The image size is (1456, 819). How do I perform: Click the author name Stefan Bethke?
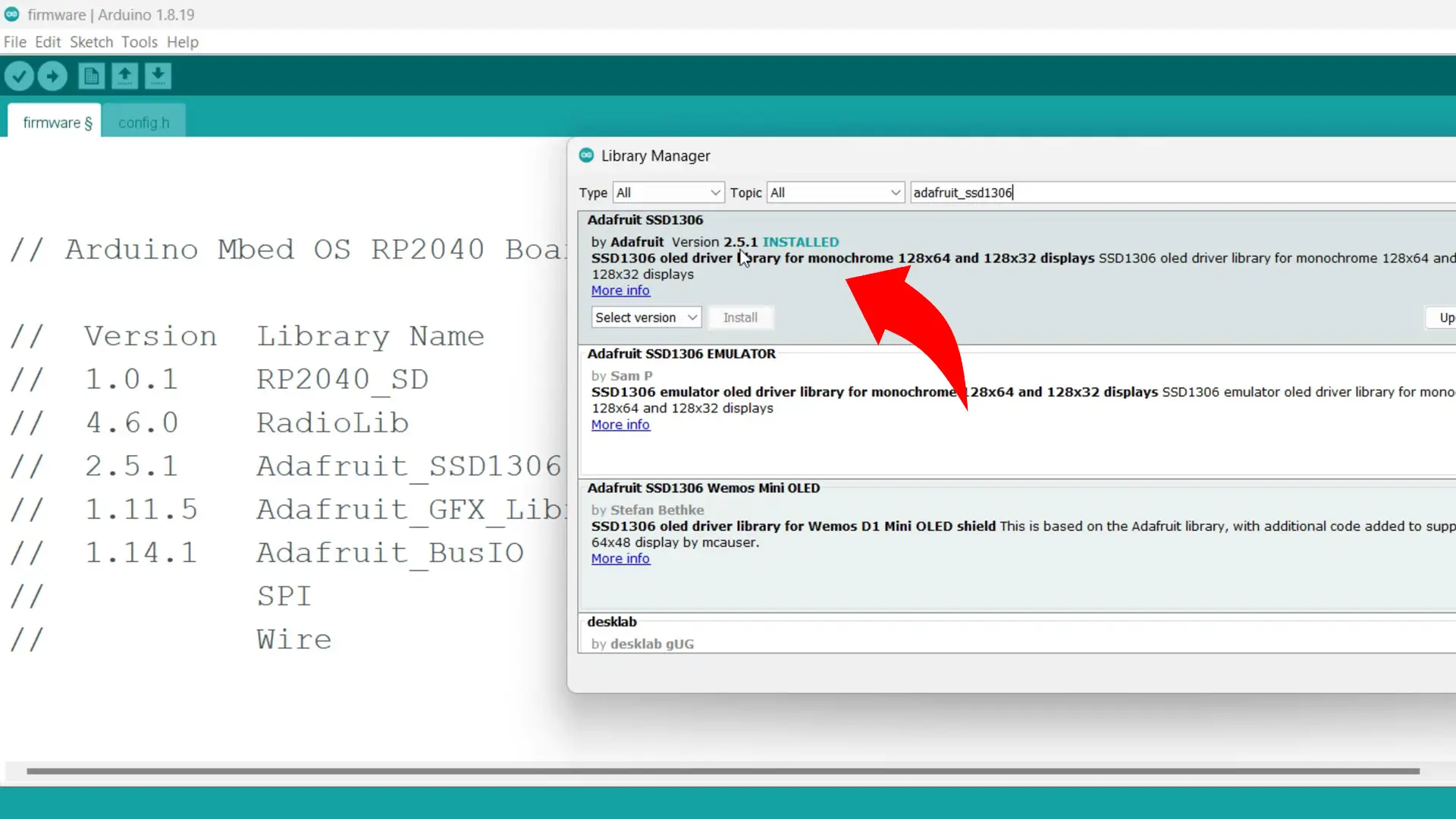pyautogui.click(x=657, y=510)
